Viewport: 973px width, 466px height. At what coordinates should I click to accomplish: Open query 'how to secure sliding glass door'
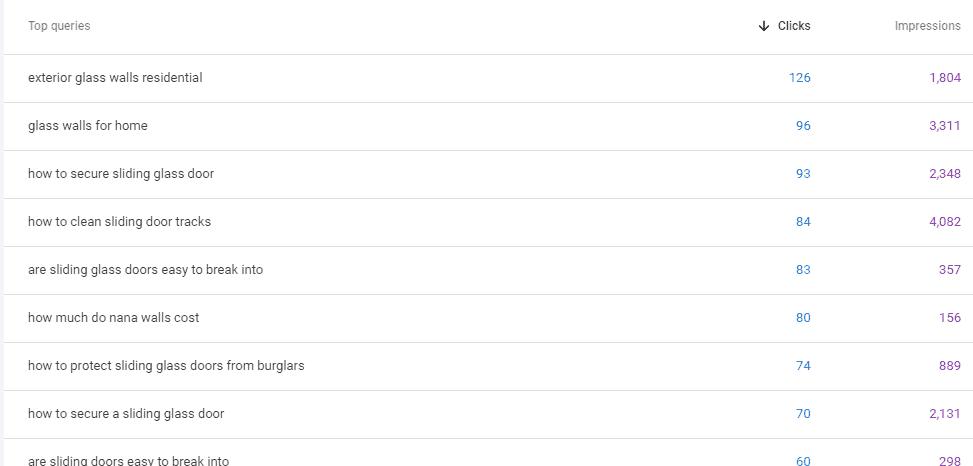(121, 174)
